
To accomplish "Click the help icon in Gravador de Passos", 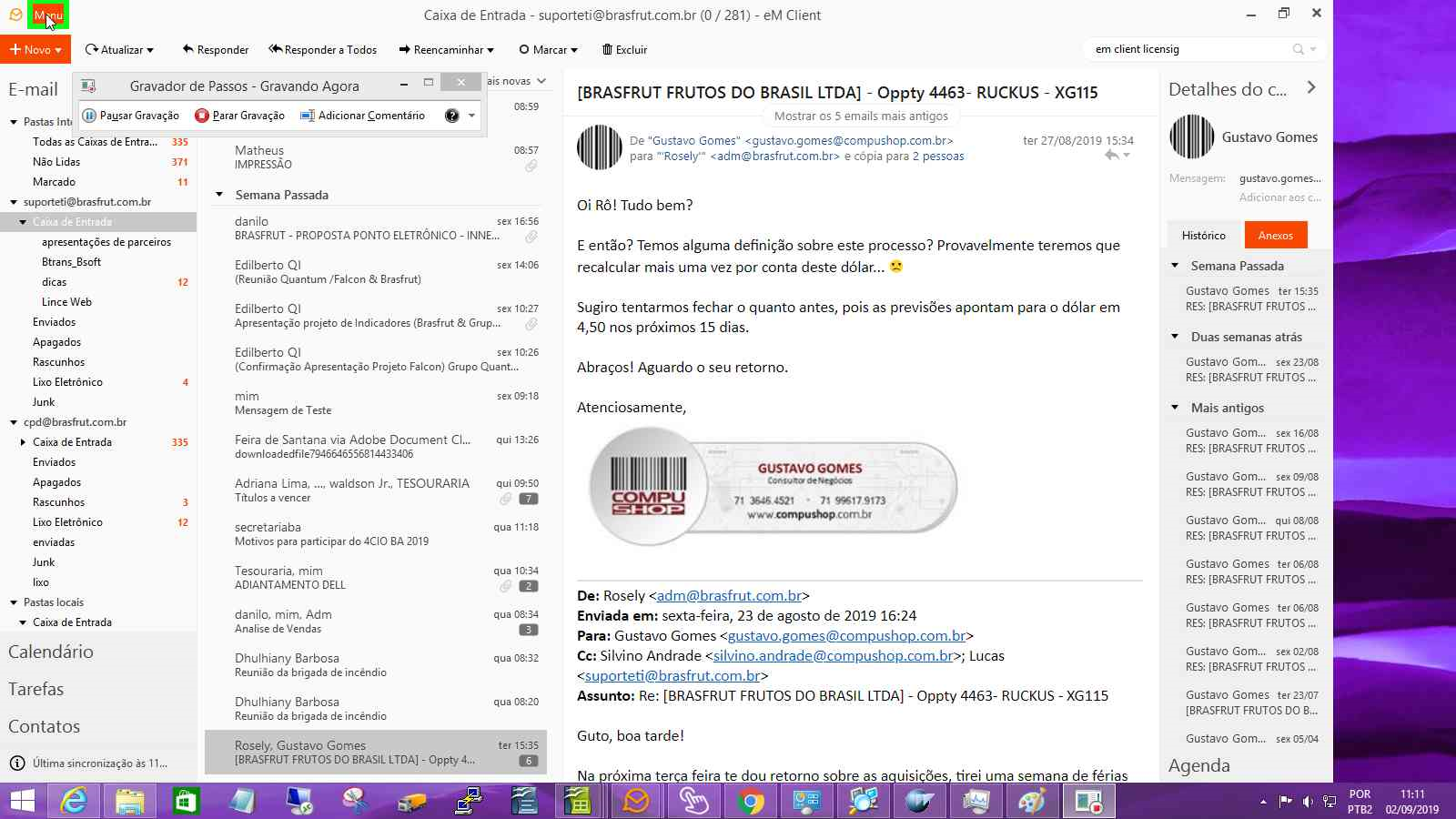I will click(451, 116).
